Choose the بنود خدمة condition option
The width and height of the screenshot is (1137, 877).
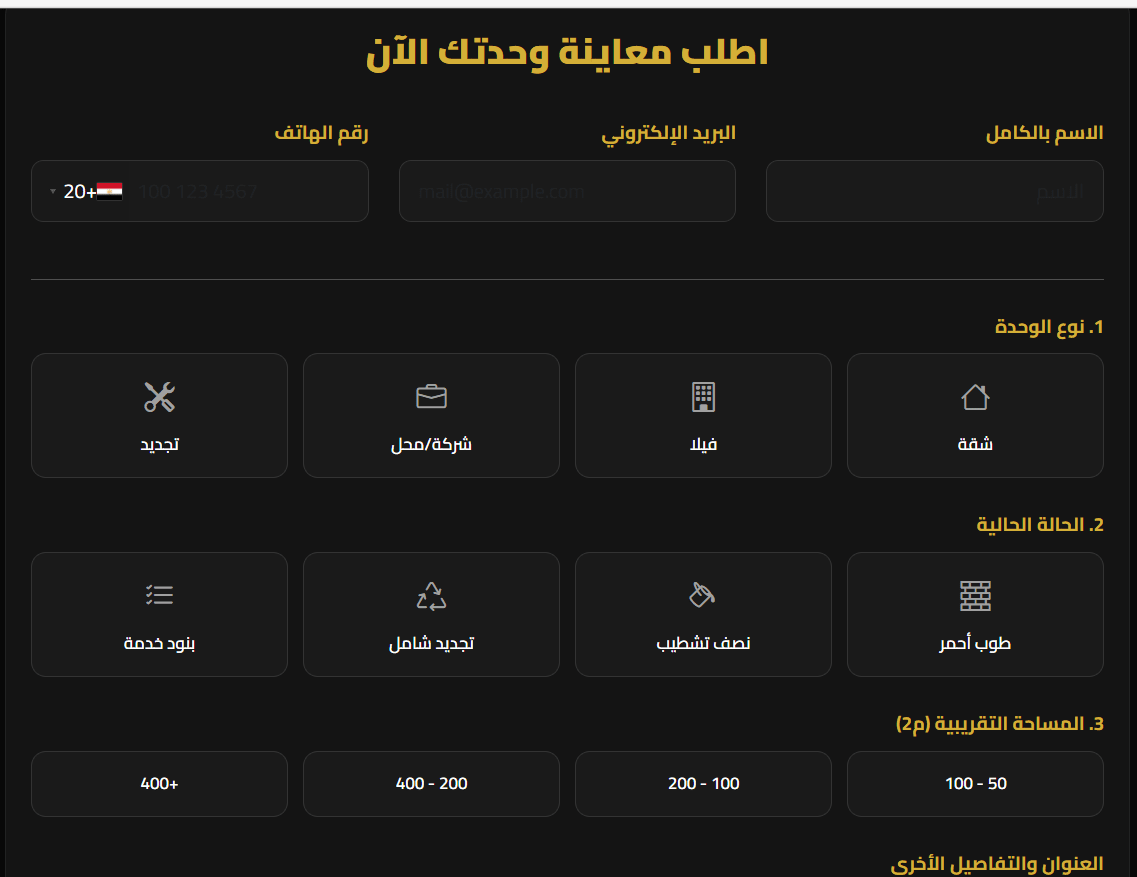[159, 614]
